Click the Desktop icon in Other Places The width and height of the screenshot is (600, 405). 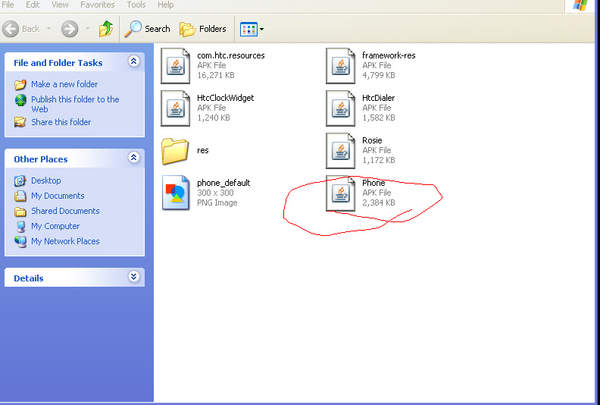(20, 181)
